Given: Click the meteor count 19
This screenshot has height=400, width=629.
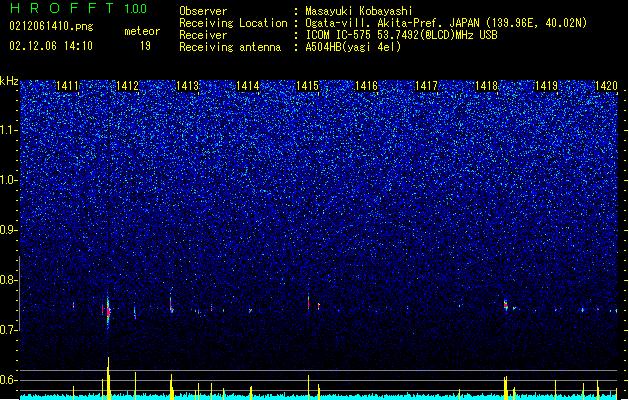Looking at the screenshot, I should point(145,46).
